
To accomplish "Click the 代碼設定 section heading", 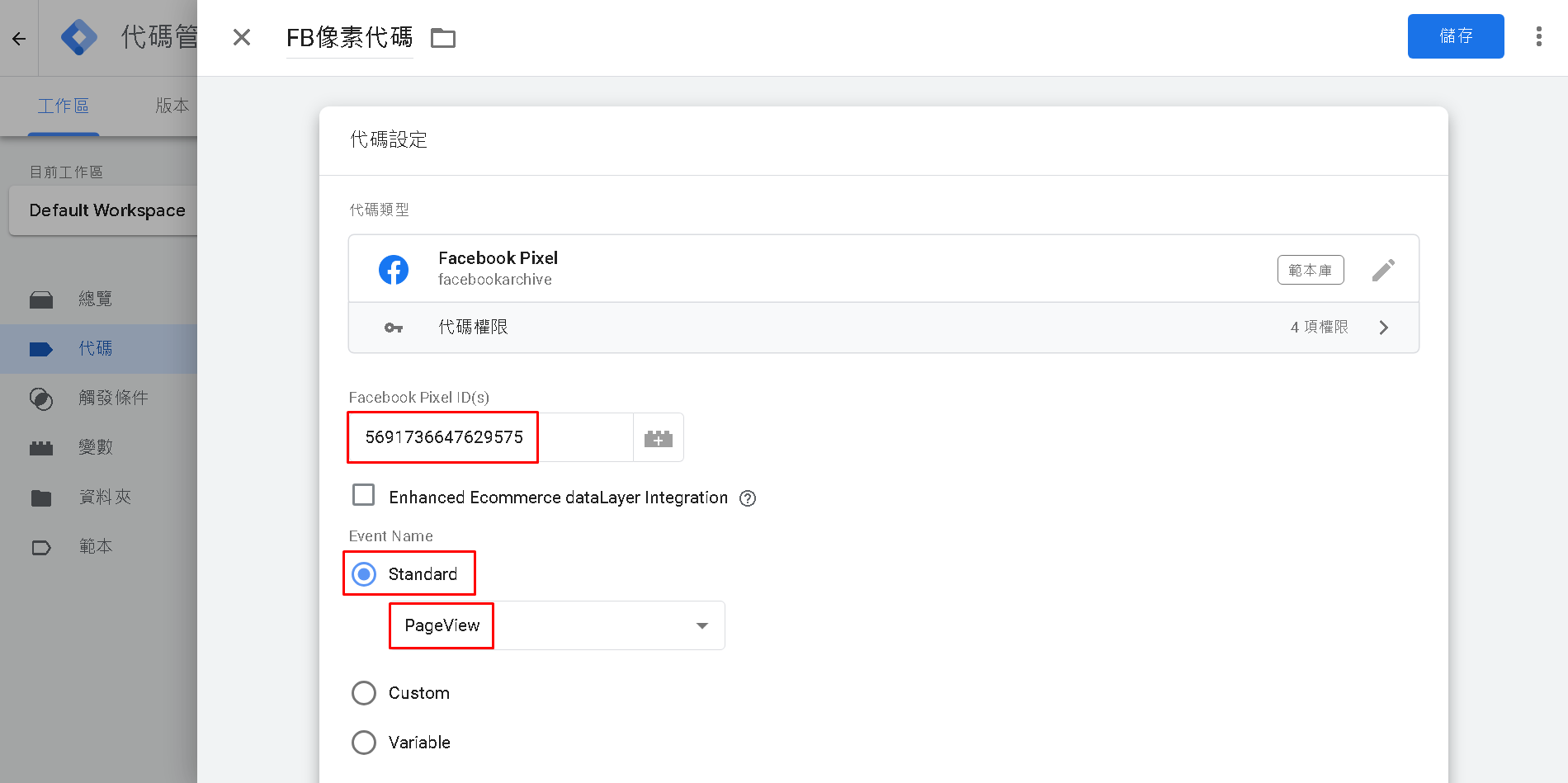I will 389,140.
